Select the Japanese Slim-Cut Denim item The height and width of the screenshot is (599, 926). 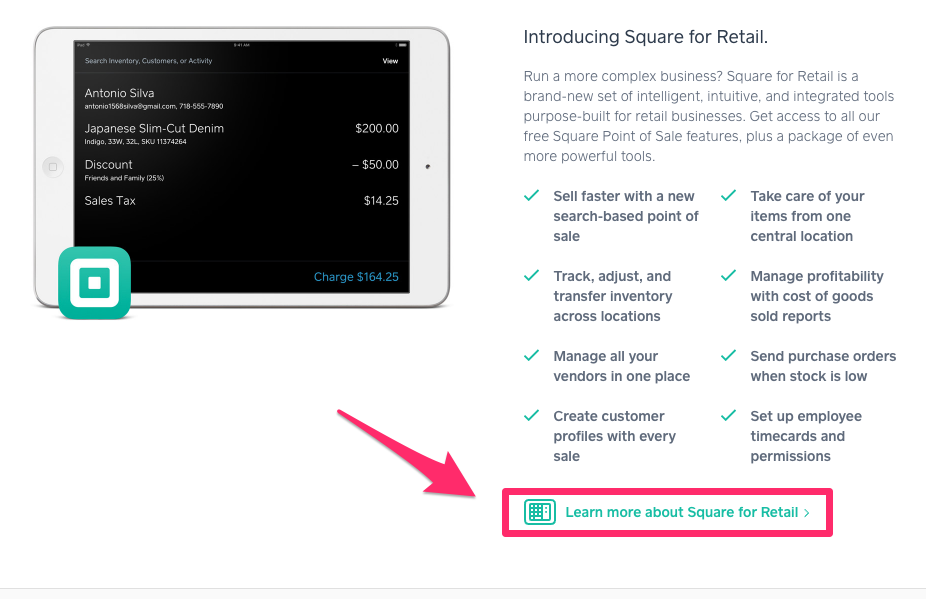click(x=241, y=134)
